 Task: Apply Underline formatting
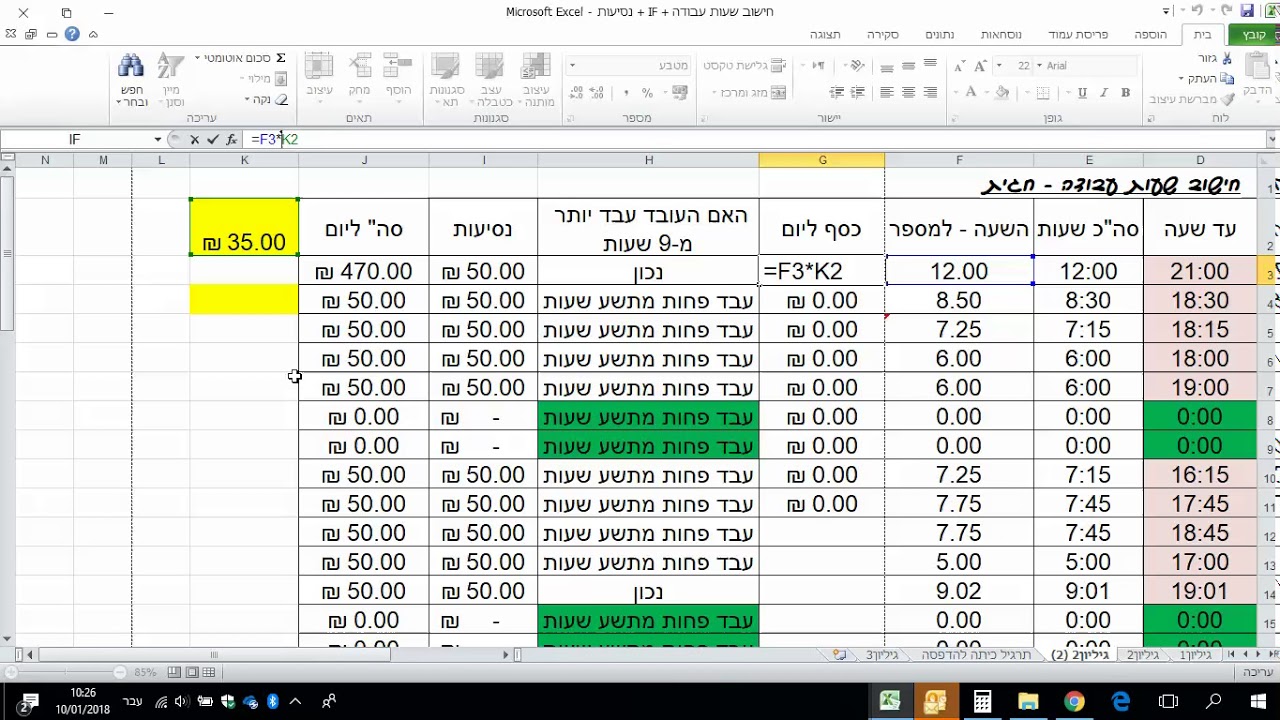click(1082, 92)
